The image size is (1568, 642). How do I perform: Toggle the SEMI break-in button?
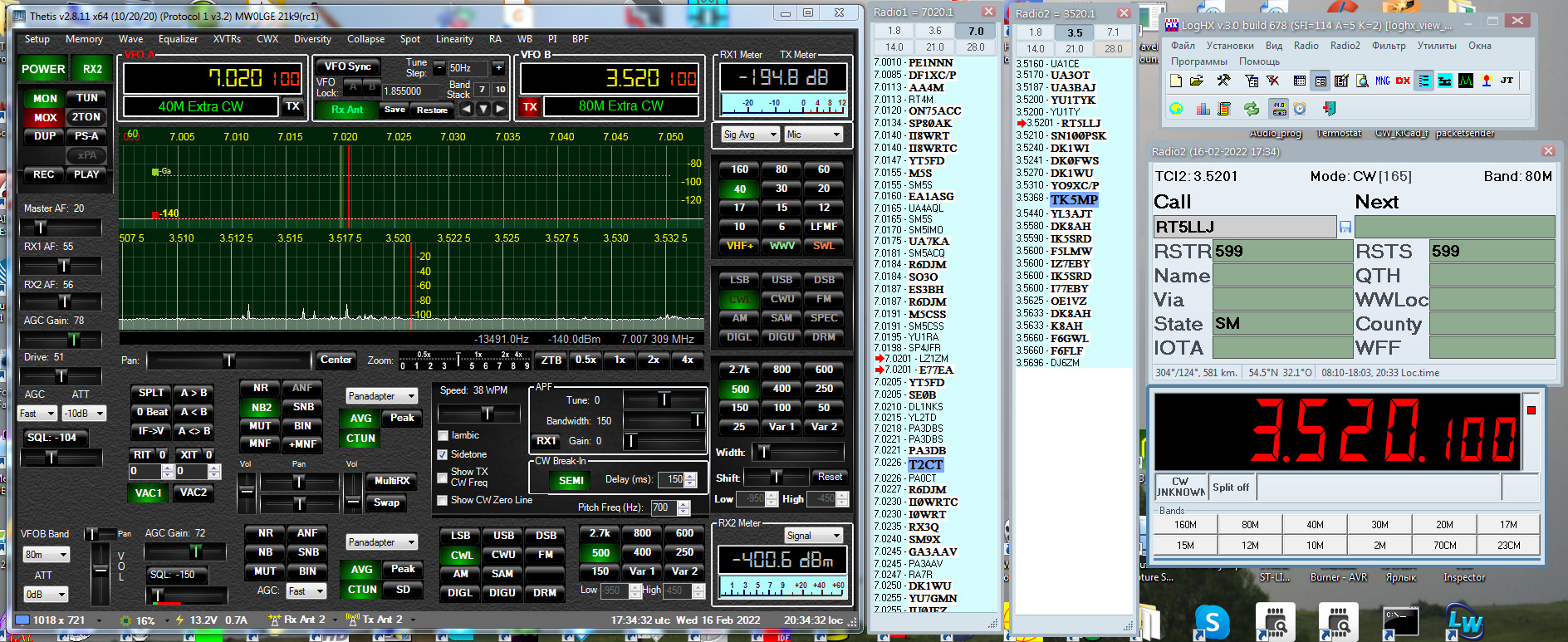[571, 480]
